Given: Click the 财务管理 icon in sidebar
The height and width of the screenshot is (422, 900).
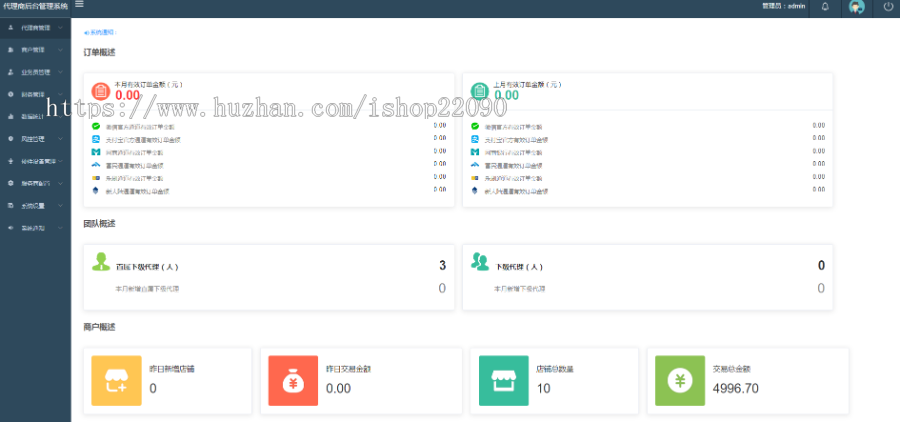Looking at the screenshot, I should (x=11, y=94).
